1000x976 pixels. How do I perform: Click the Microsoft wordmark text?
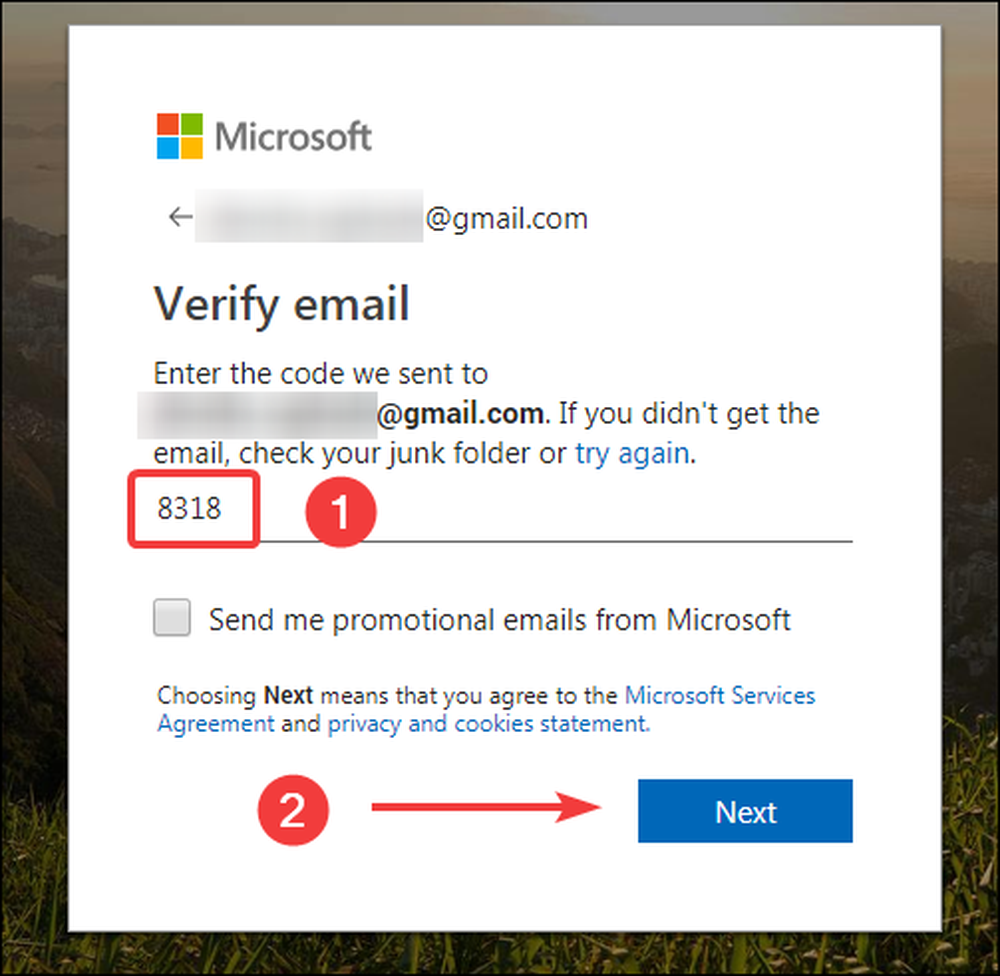[x=293, y=137]
